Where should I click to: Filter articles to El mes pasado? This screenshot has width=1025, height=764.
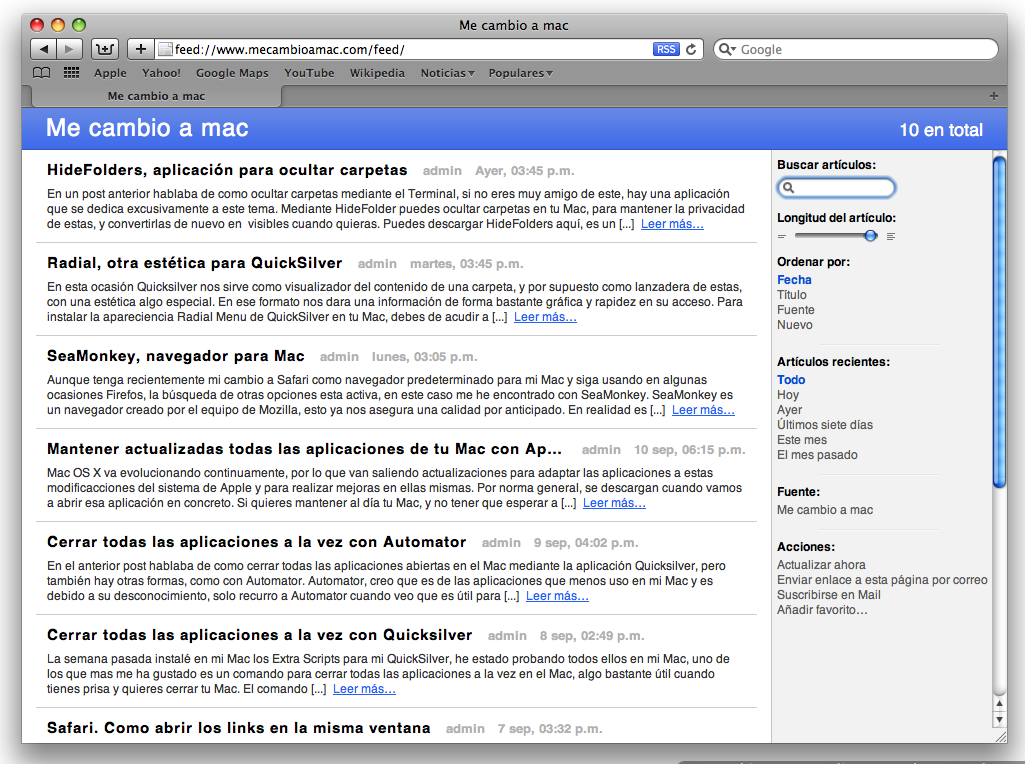(x=817, y=455)
